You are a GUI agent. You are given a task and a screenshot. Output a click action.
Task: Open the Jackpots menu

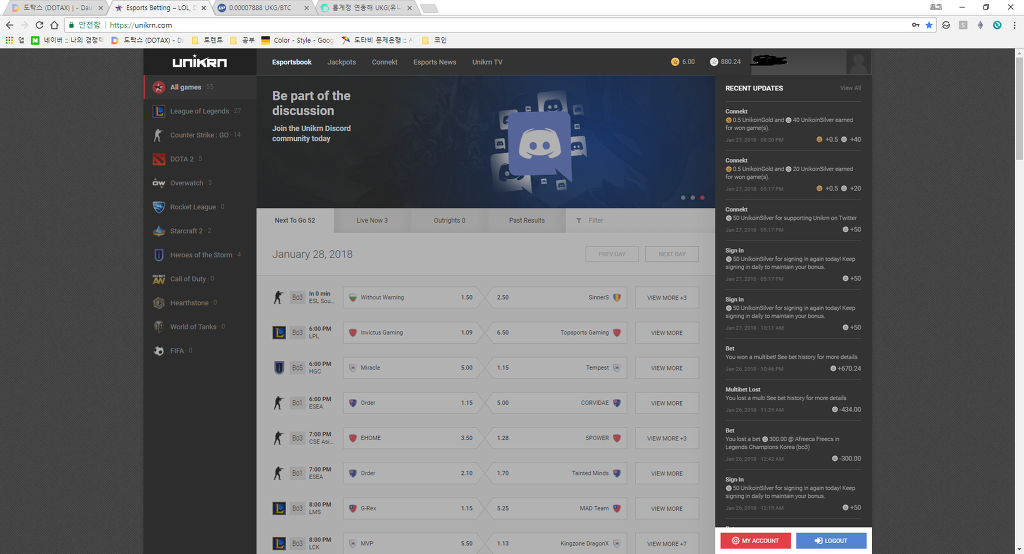pyautogui.click(x=342, y=62)
